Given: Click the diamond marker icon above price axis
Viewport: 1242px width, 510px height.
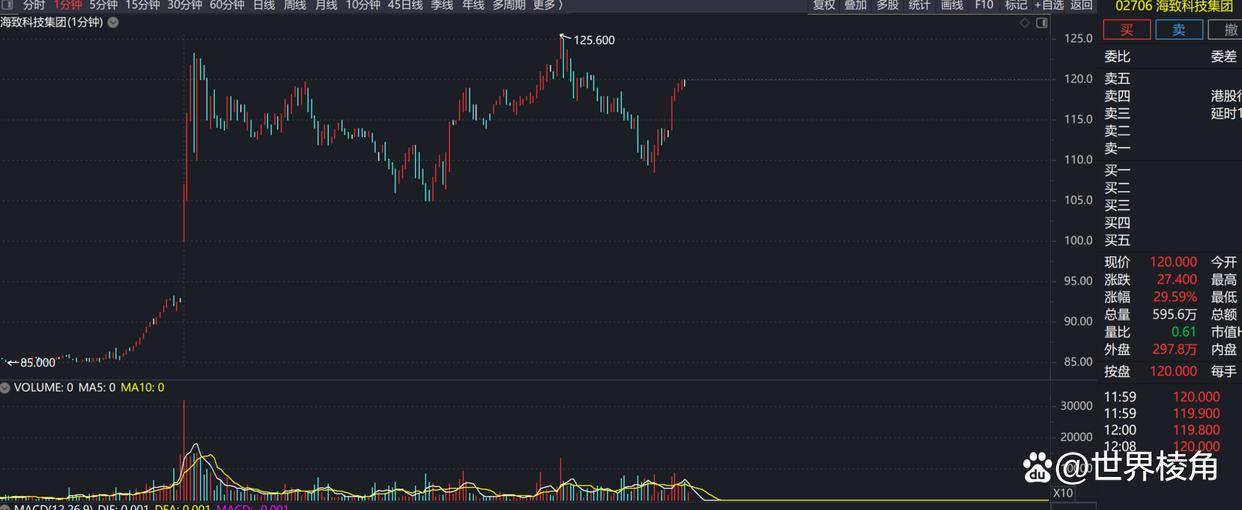Looking at the screenshot, I should 1023,21.
